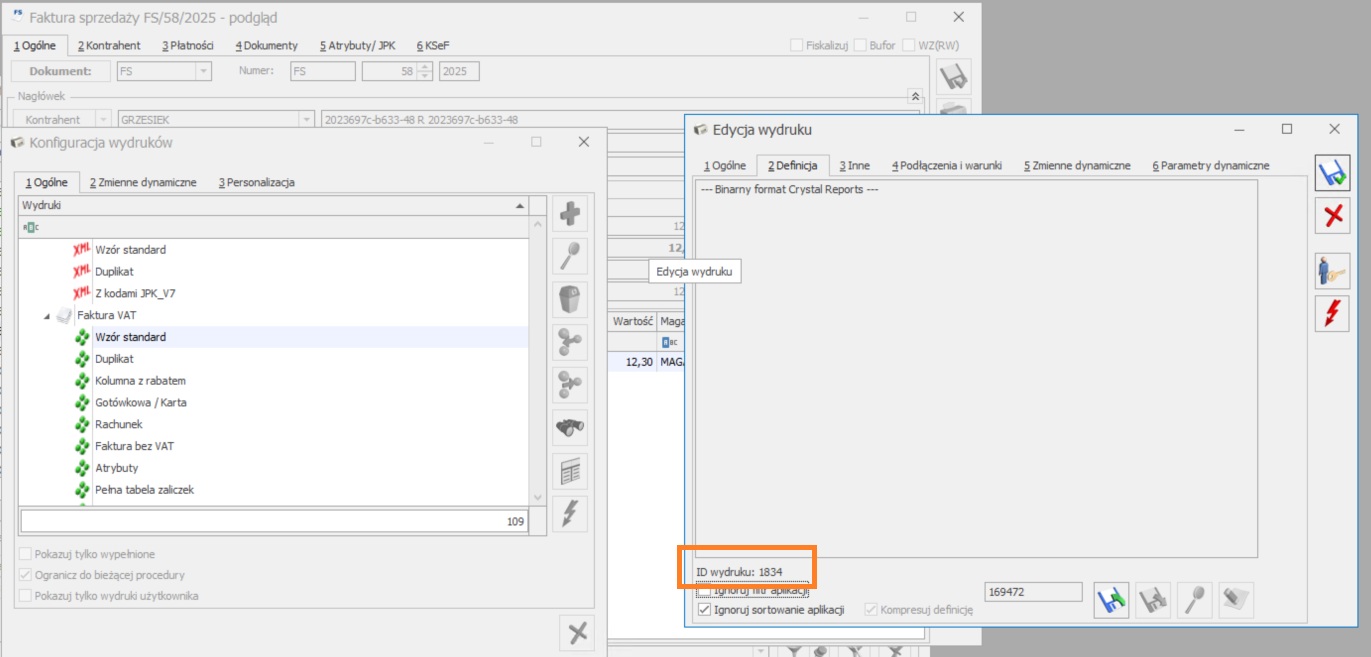
Task: Open the Kontrahent dropdown in the invoice header
Action: click(x=101, y=120)
